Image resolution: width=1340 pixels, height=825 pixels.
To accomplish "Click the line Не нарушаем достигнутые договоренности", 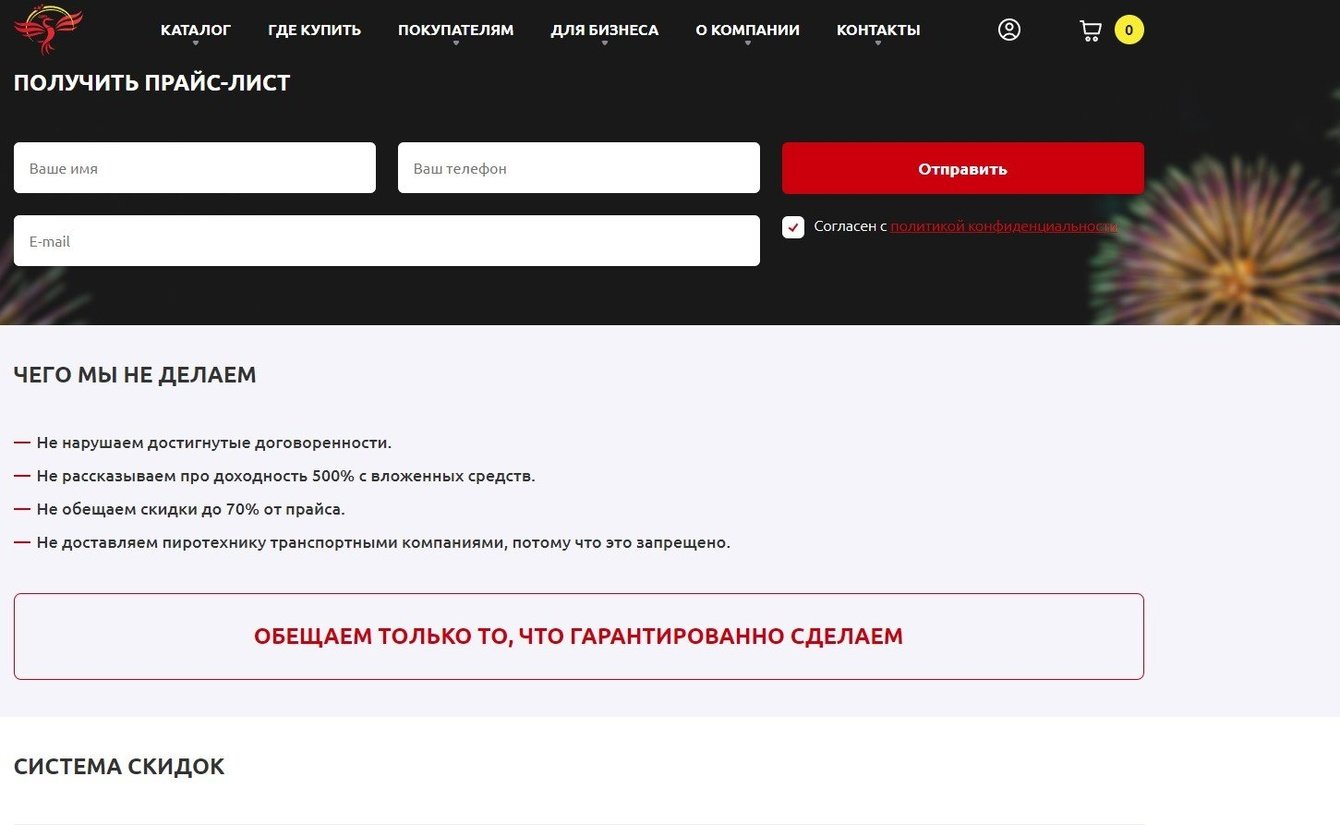I will pos(214,443).
